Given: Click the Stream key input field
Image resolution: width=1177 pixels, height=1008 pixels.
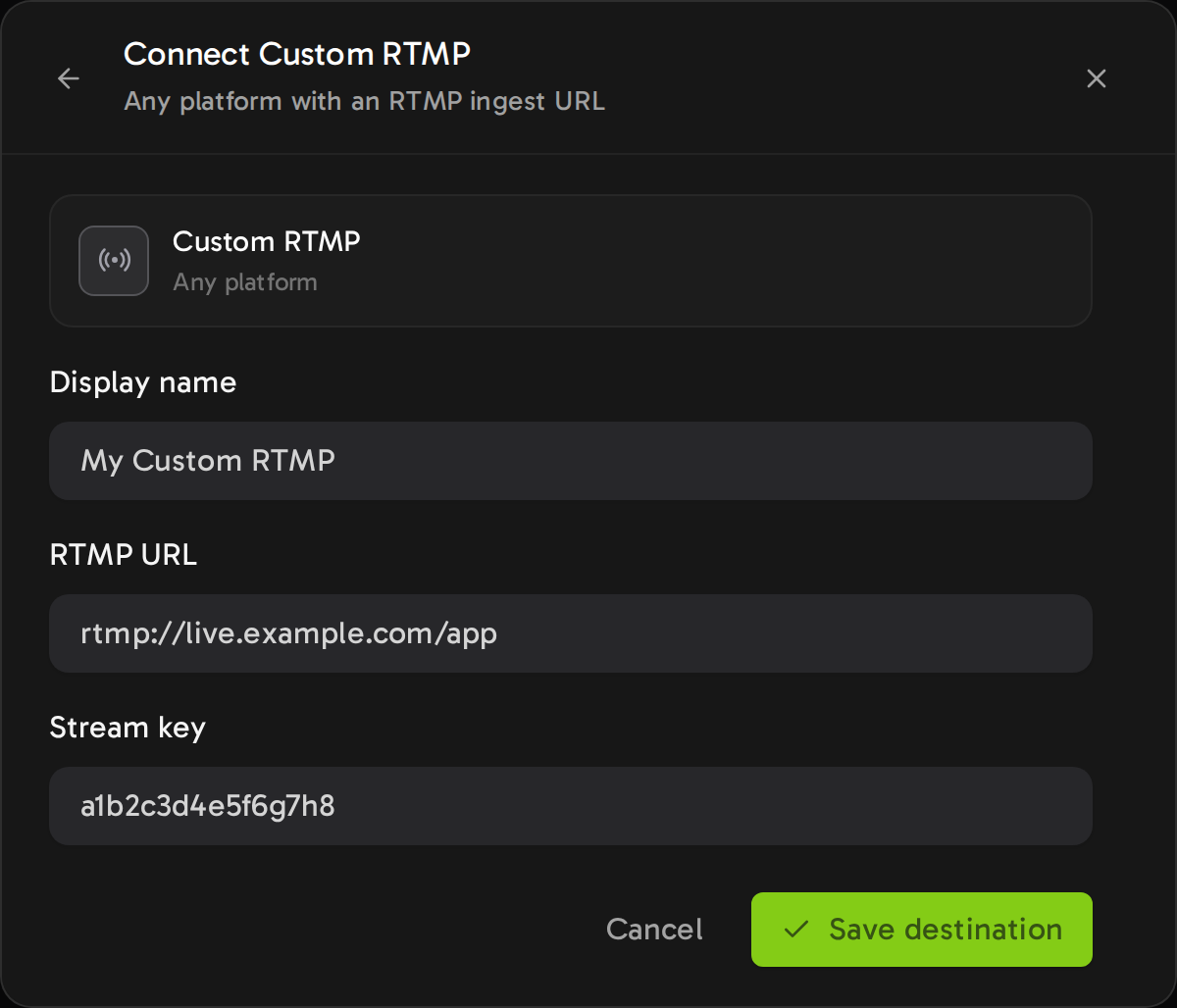Looking at the screenshot, I should (x=571, y=806).
